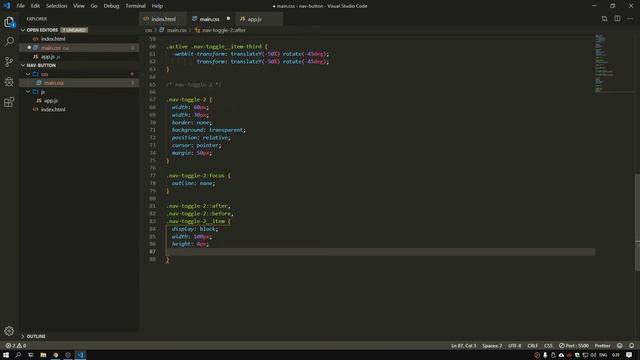Click the Port : 5500 Live Server item
The image size is (640, 360).
click(x=574, y=346)
